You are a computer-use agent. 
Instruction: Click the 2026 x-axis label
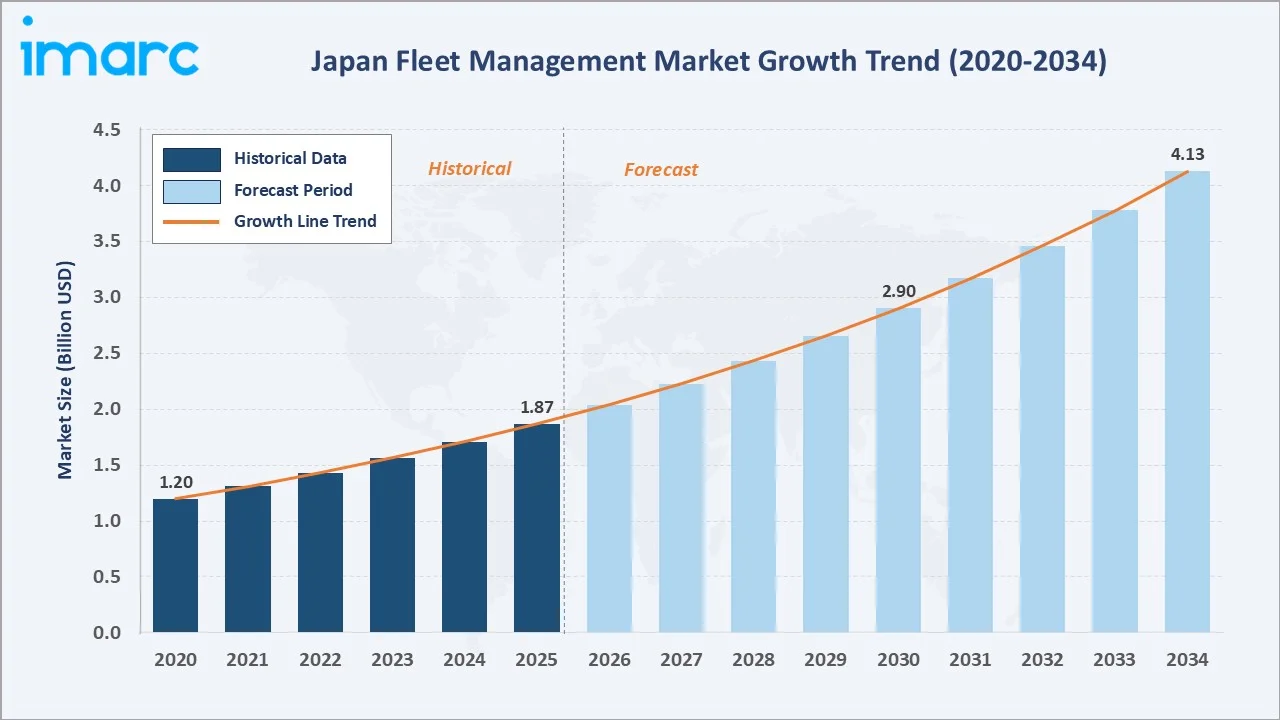[x=609, y=660]
